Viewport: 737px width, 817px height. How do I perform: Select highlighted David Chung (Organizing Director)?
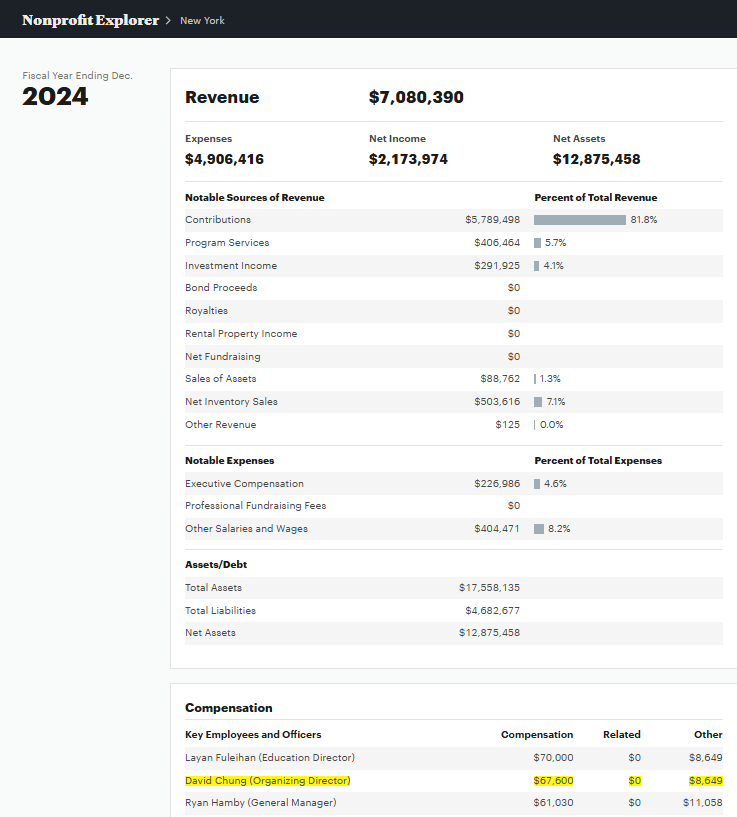pyautogui.click(x=267, y=781)
